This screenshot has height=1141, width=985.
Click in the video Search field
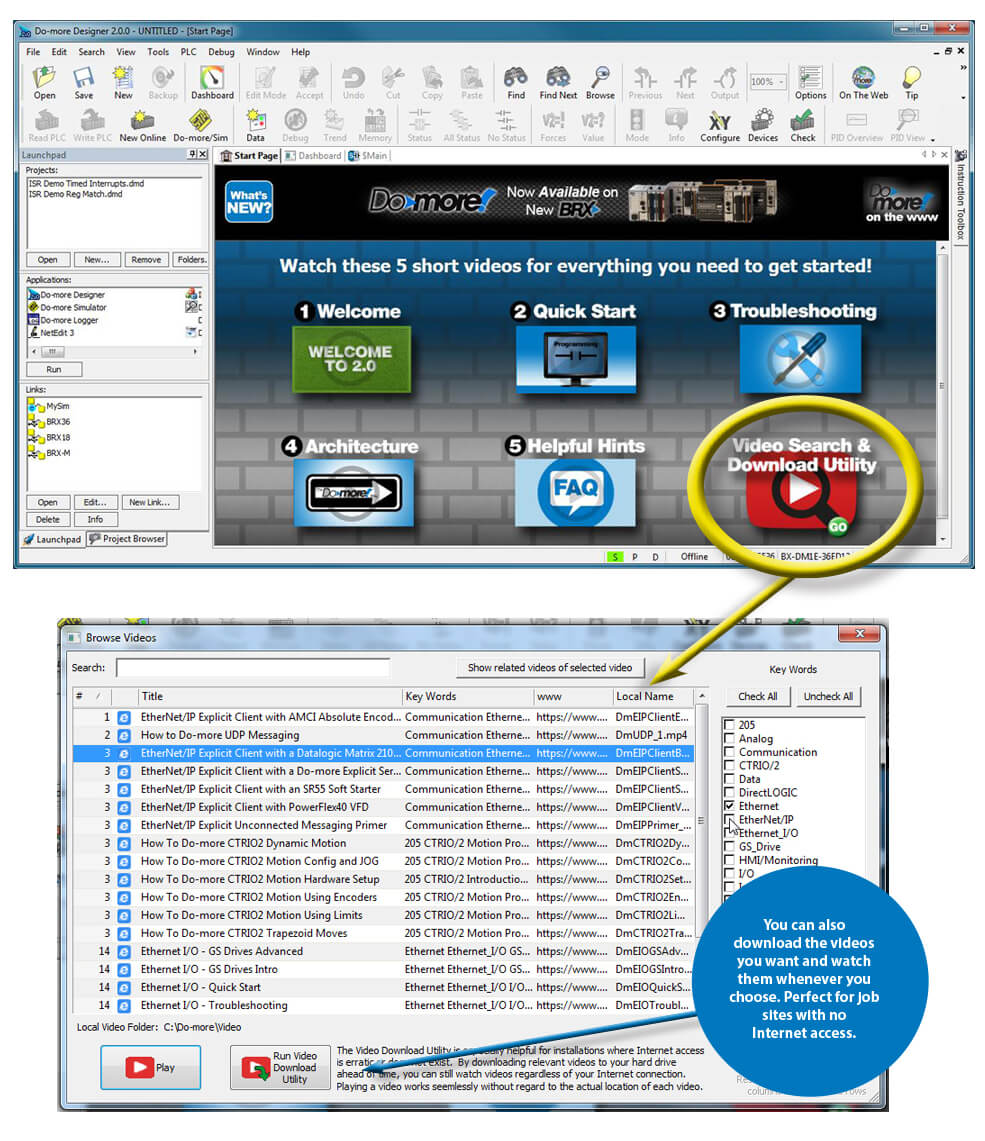click(x=252, y=667)
